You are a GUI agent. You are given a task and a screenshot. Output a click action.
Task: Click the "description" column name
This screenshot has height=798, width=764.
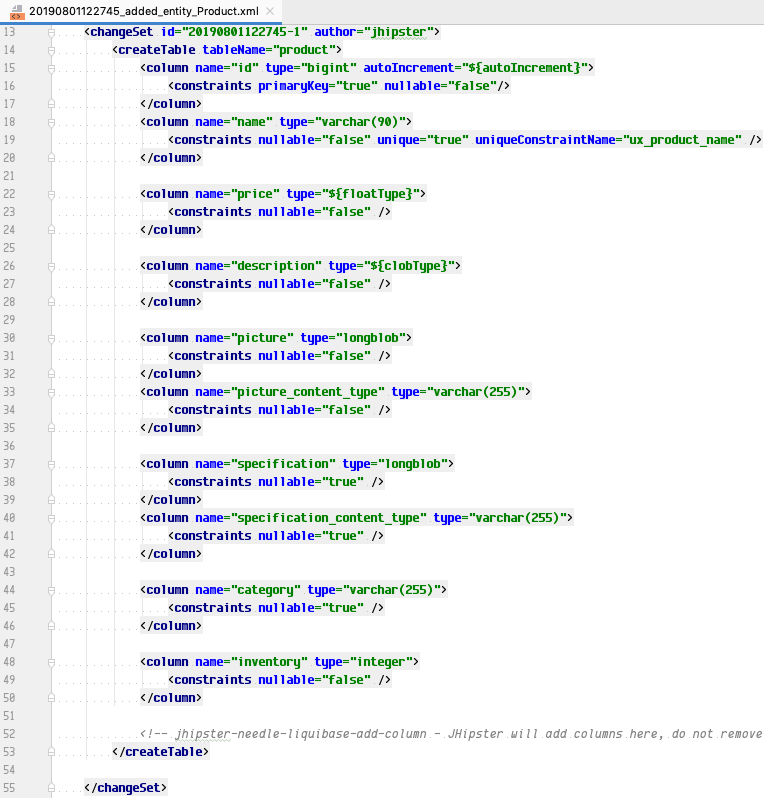click(276, 266)
